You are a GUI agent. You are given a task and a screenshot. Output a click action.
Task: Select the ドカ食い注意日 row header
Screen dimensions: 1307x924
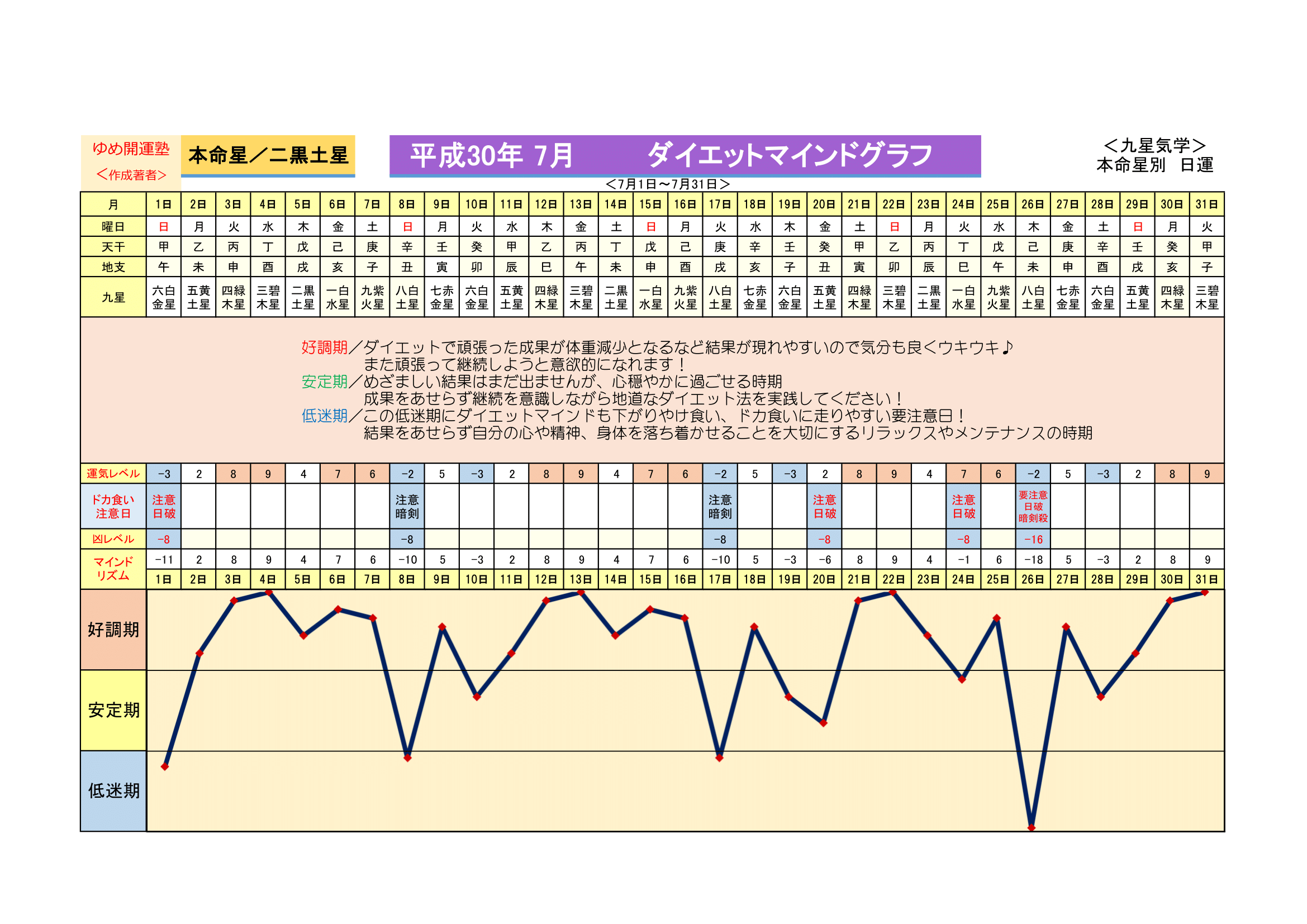click(113, 506)
